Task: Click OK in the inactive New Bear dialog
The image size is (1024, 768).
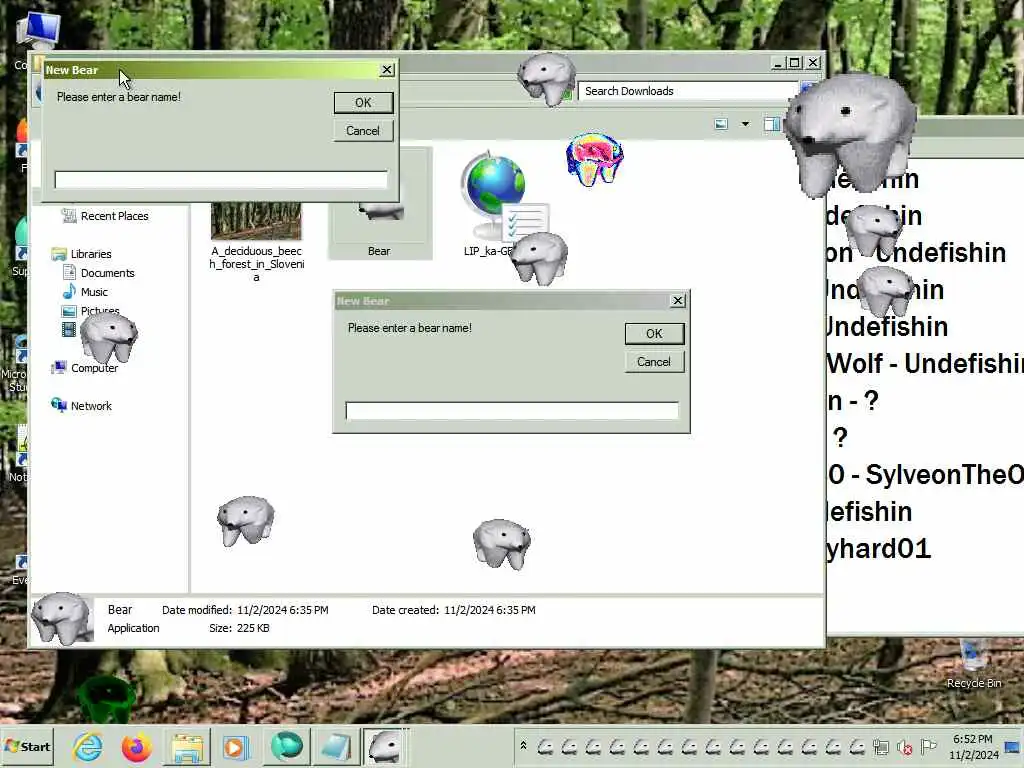Action: coord(654,334)
